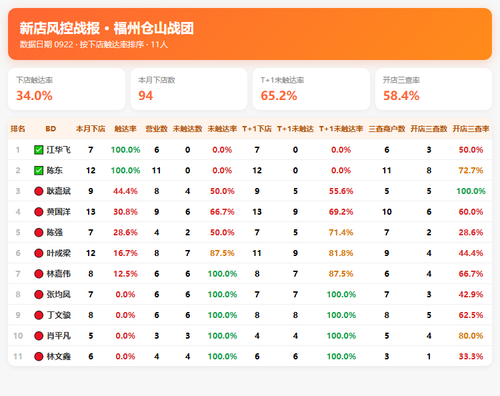Click 黄国洋's 69.2% T+1未触达率 value

(341, 212)
